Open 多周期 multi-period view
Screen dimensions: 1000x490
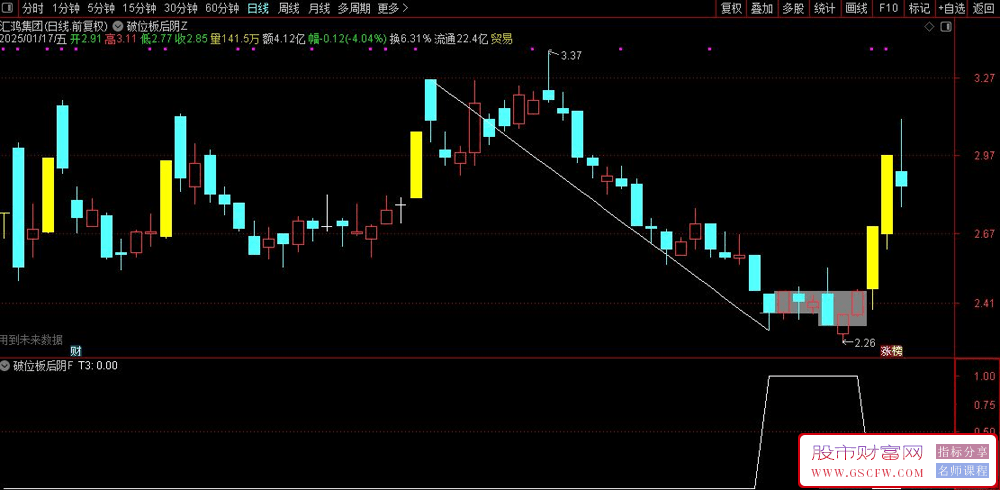coord(354,8)
